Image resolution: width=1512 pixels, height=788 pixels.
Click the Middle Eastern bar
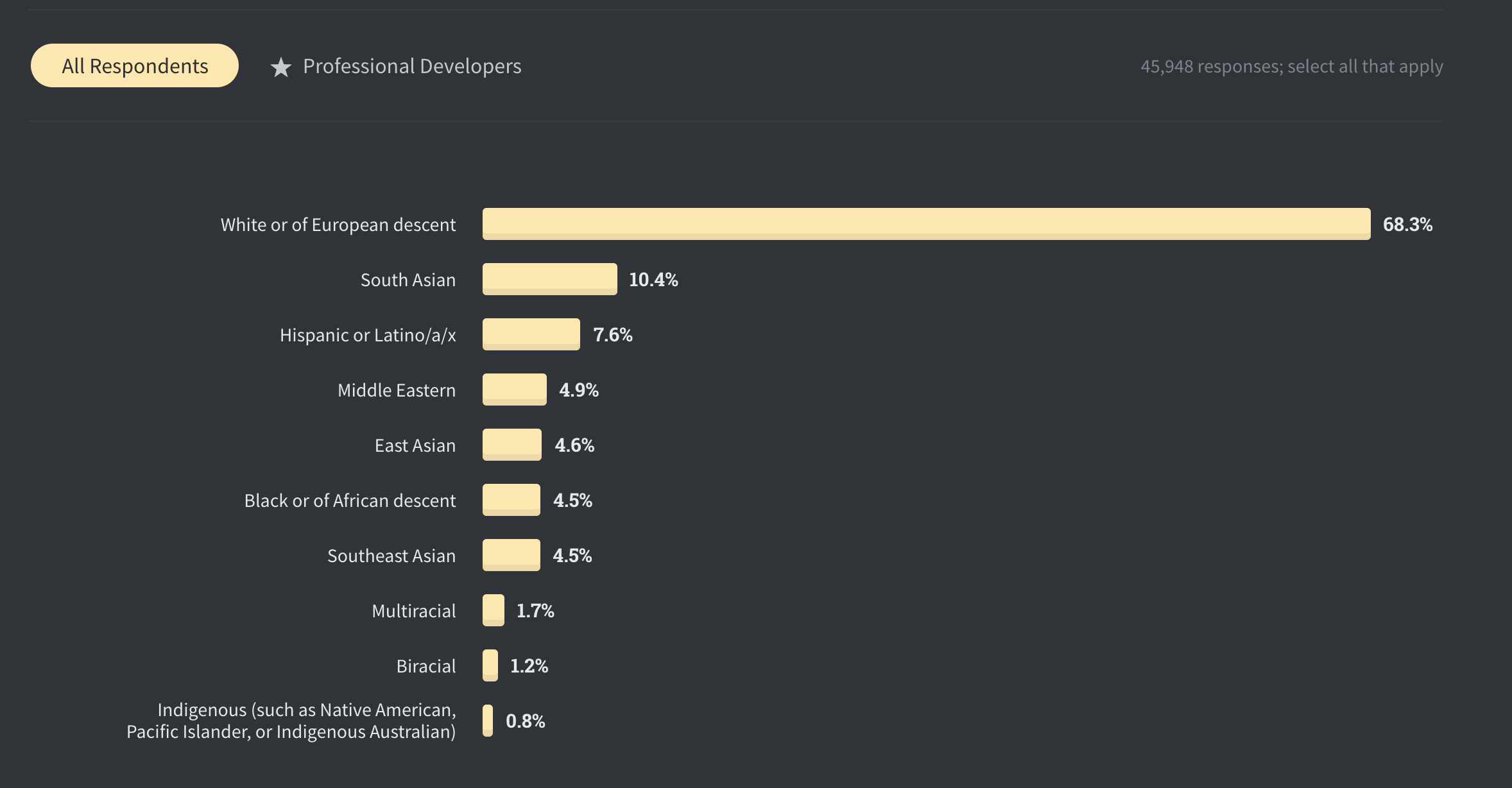tap(514, 390)
